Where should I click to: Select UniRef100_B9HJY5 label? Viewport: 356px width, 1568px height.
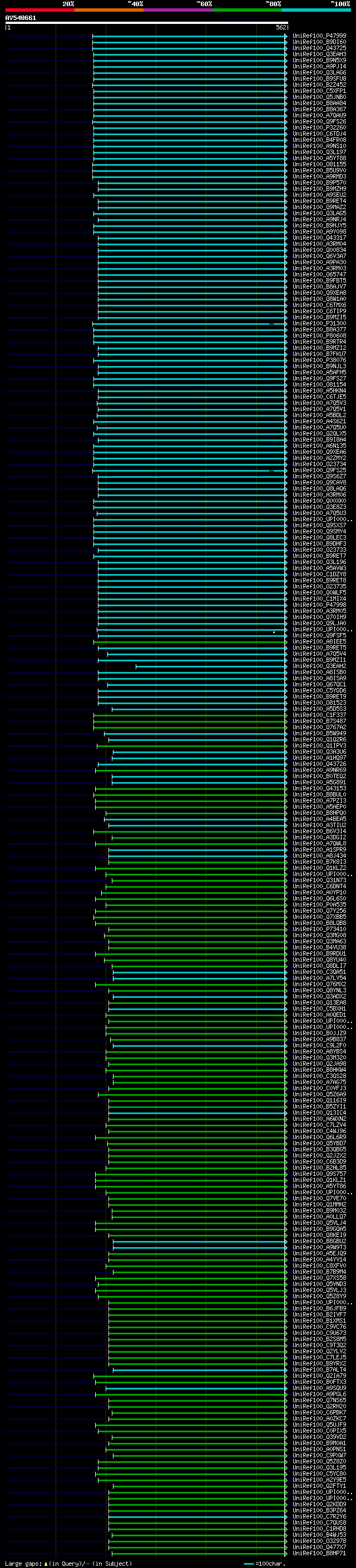click(x=319, y=225)
